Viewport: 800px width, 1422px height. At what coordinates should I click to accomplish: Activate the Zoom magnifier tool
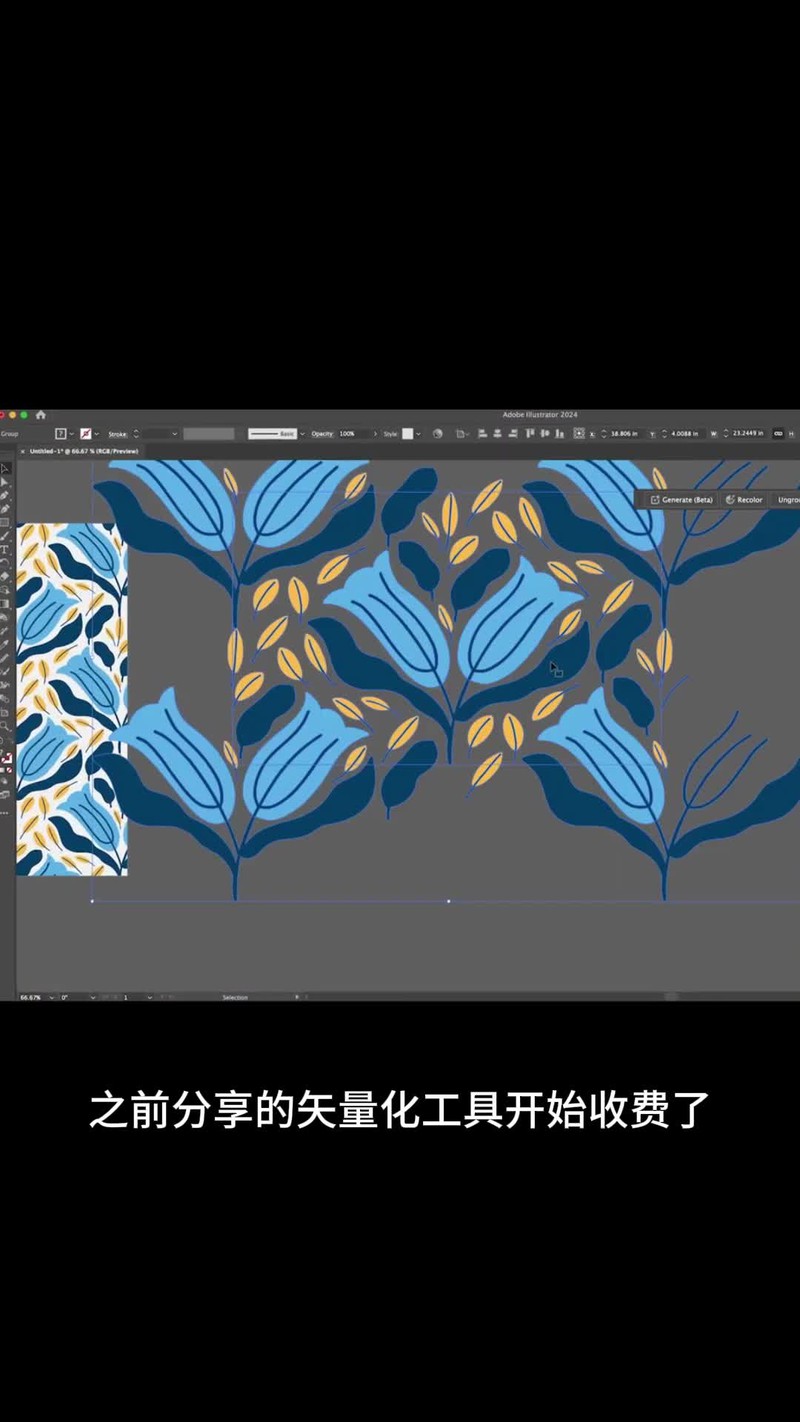tap(5, 726)
